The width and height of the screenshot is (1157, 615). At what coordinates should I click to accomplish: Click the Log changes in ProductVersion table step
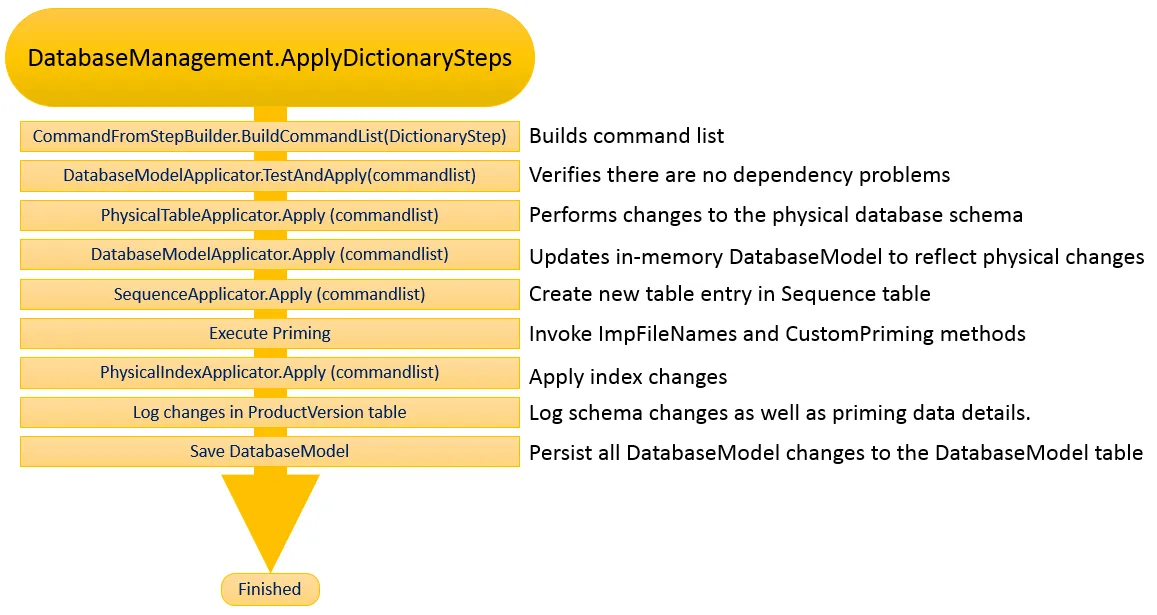270,412
